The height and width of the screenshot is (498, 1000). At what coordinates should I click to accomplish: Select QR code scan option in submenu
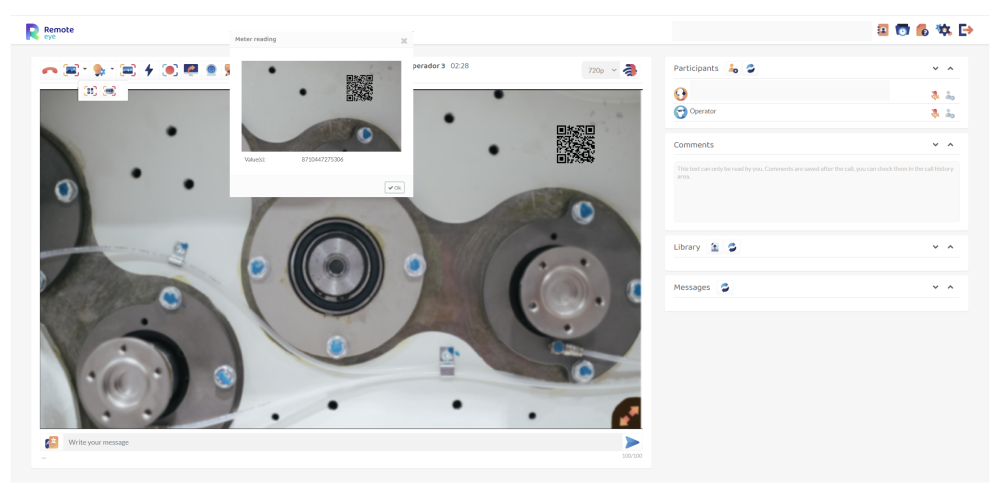click(91, 91)
